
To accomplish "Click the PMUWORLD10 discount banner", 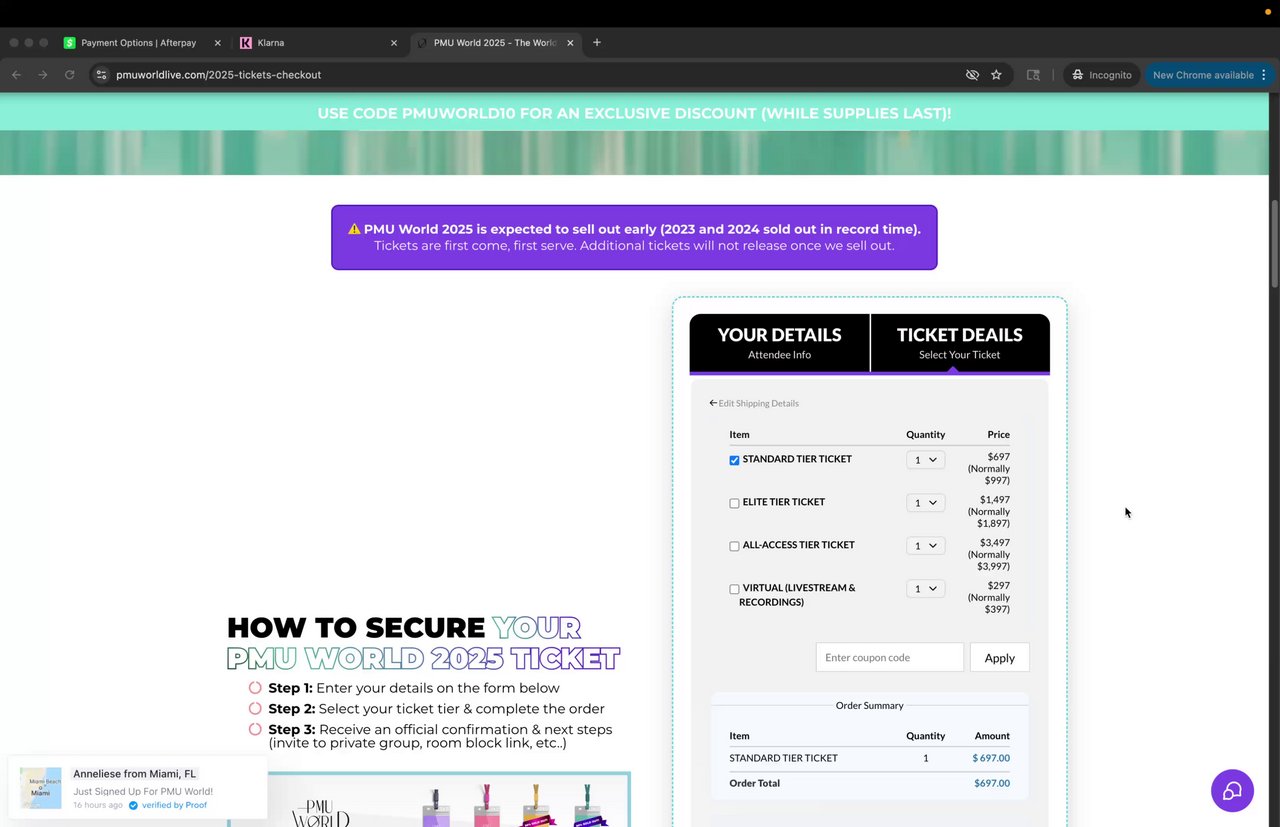I will pyautogui.click(x=634, y=113).
